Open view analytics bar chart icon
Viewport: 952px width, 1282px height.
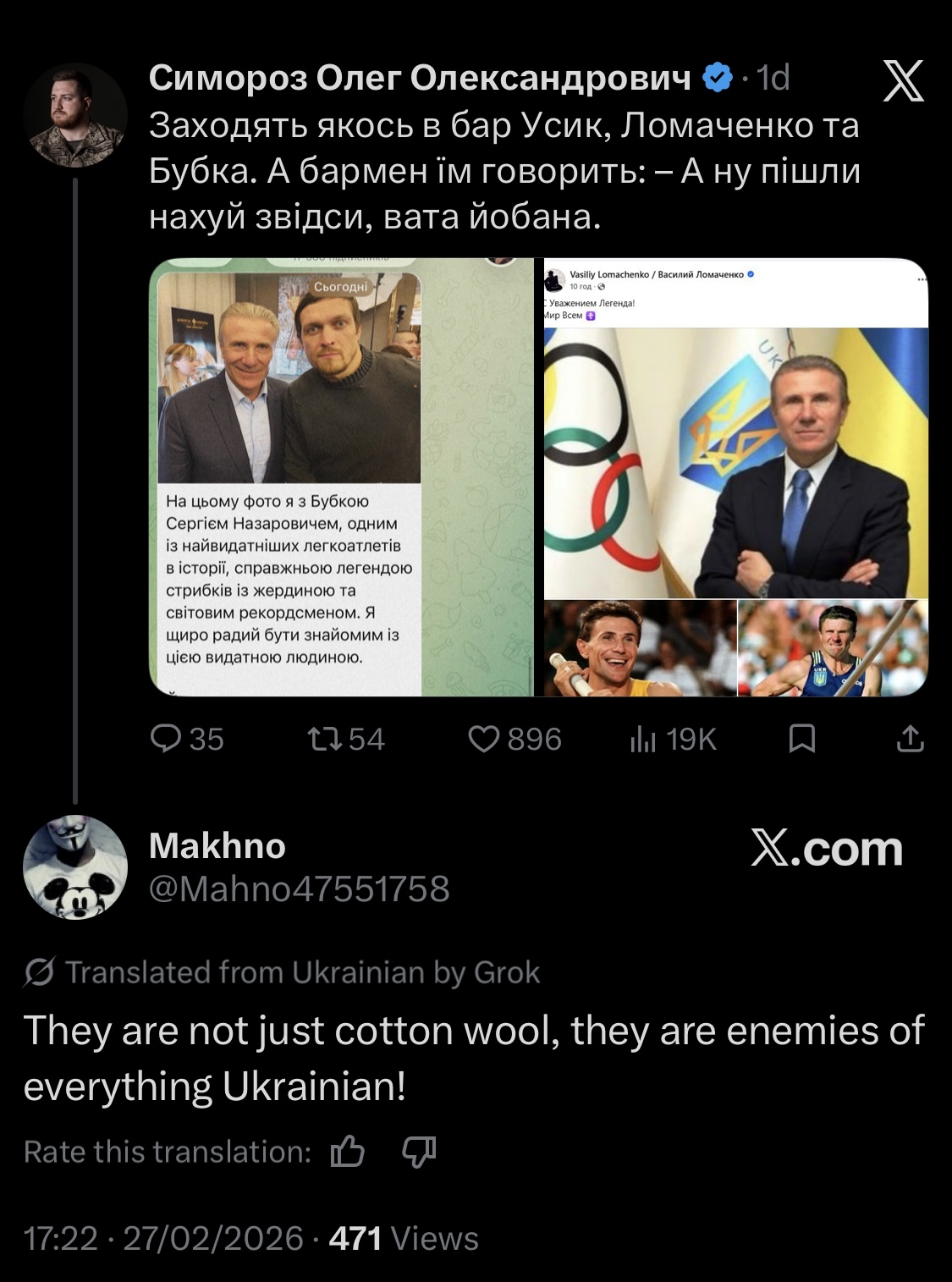(643, 740)
